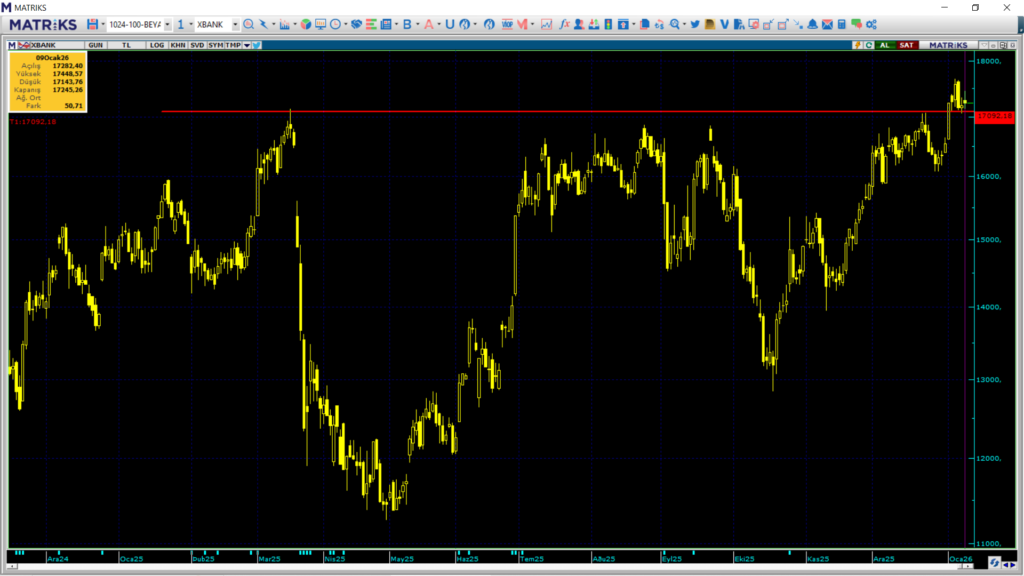The height and width of the screenshot is (576, 1024).
Task: Select the GUN period tab
Action: [96, 45]
